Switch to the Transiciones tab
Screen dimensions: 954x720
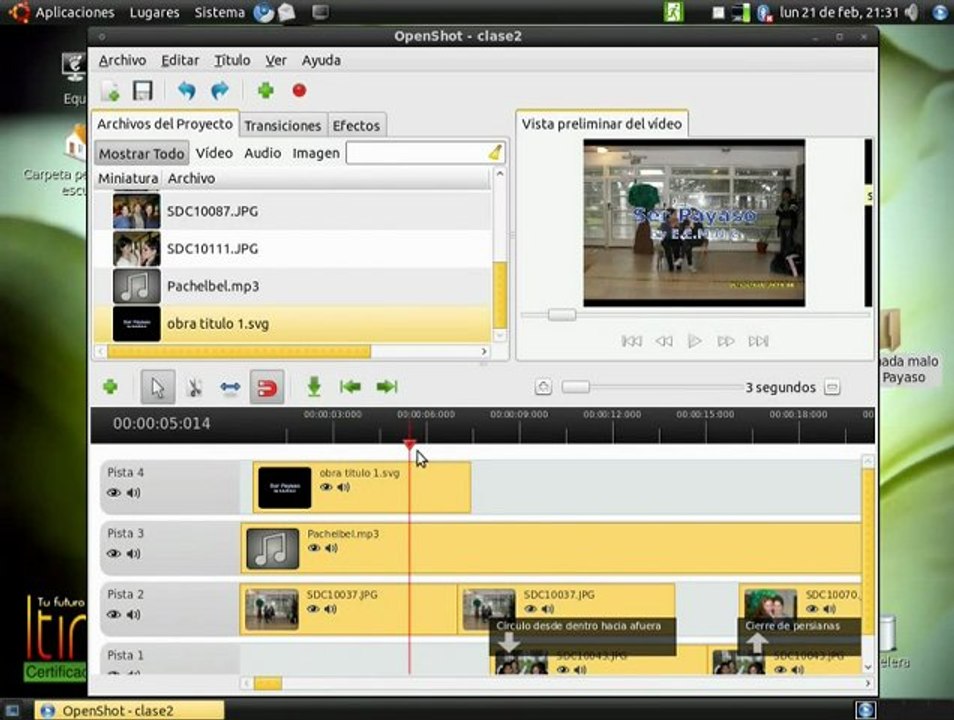[x=283, y=125]
